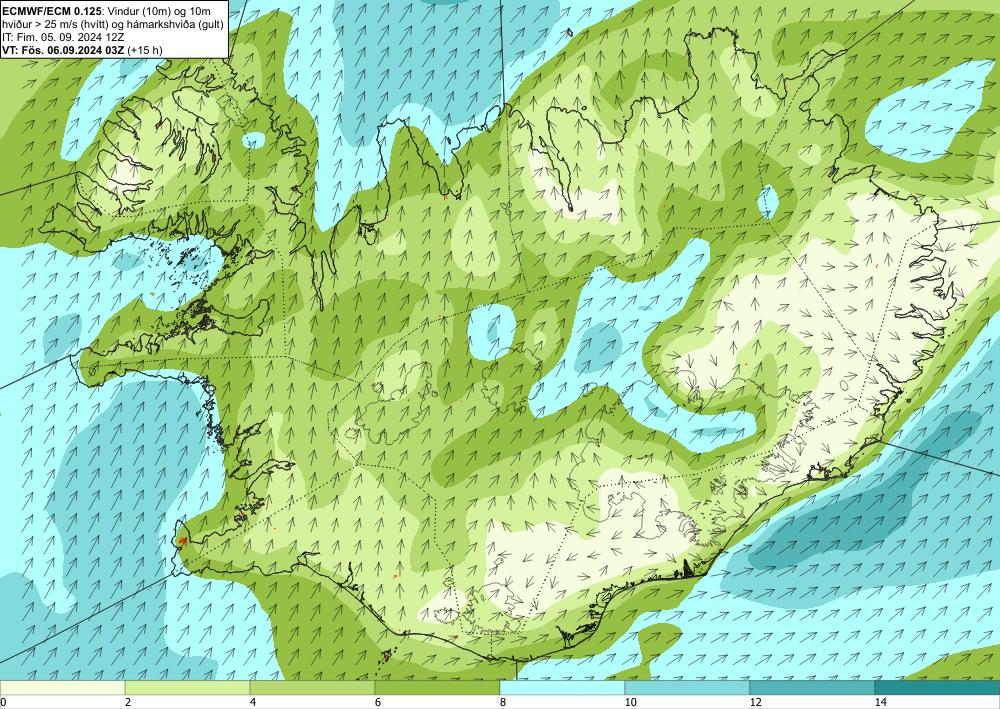Click the legend value label "4"
The width and height of the screenshot is (1000, 709).
[253, 702]
